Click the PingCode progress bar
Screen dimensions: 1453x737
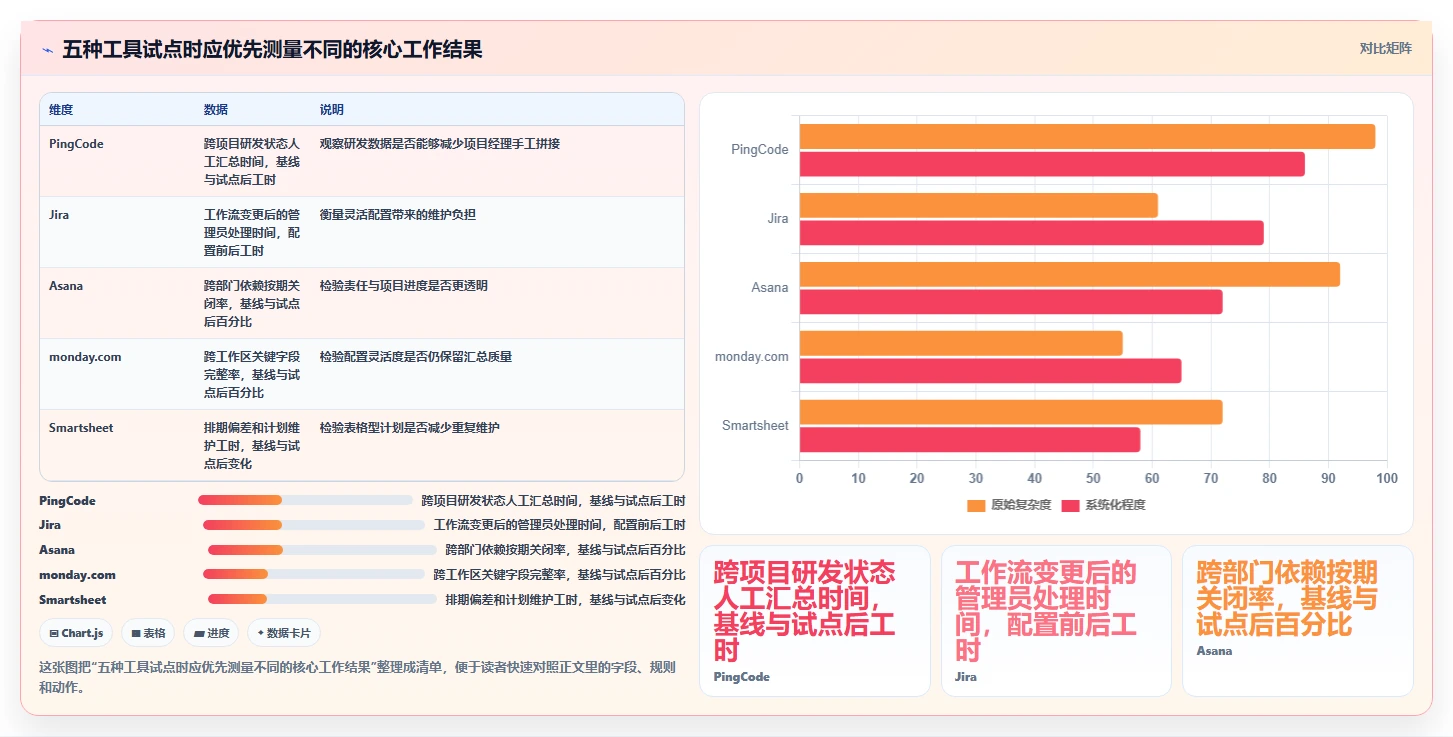pos(305,500)
